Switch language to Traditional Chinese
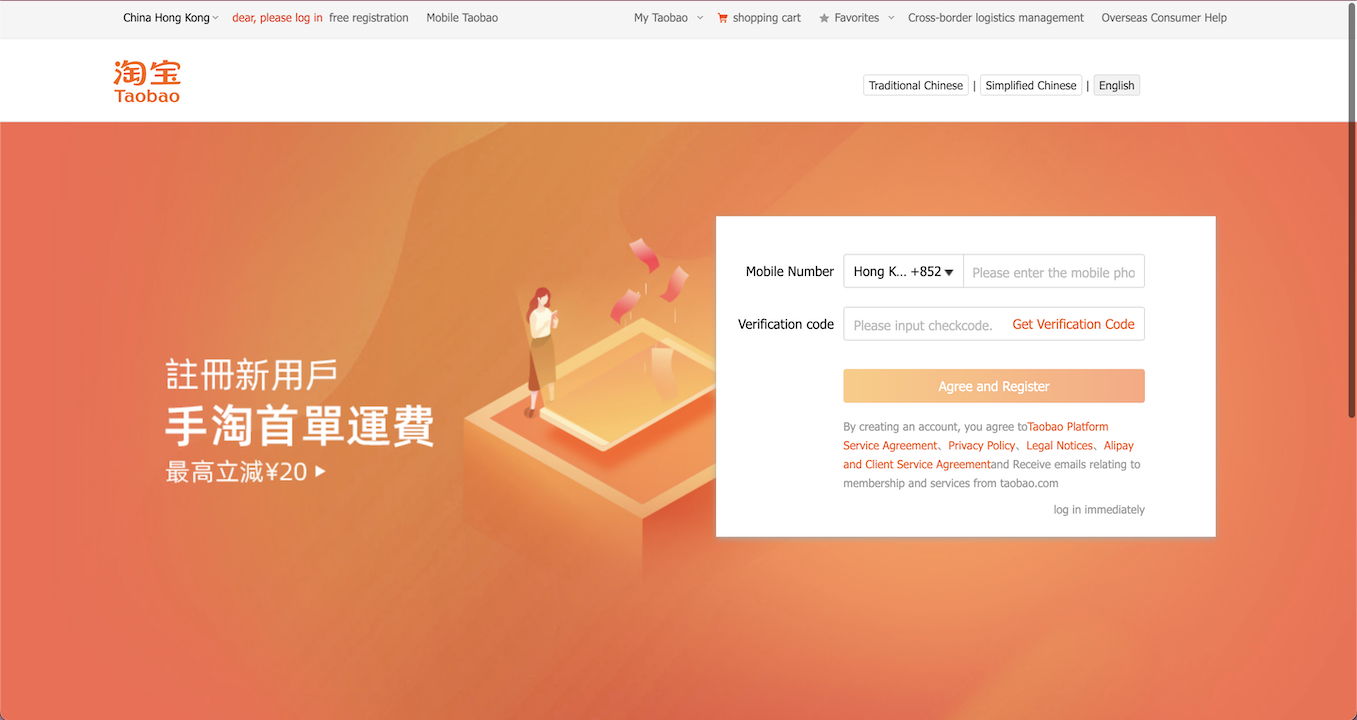This screenshot has height=720, width=1357. point(916,85)
